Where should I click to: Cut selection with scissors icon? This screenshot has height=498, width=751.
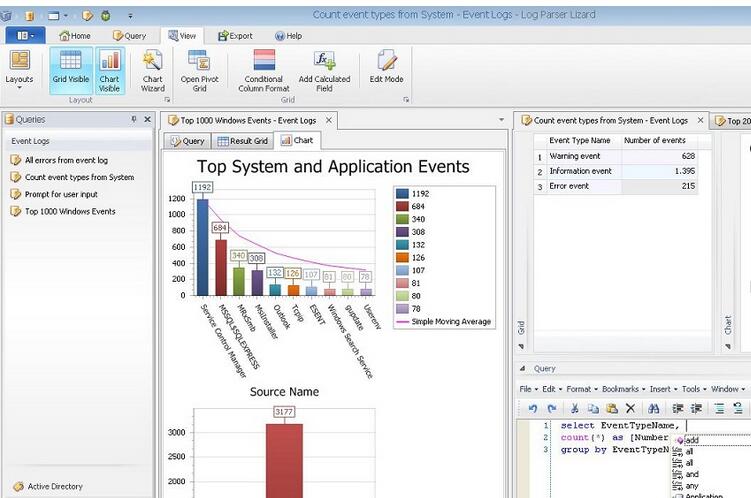point(574,408)
